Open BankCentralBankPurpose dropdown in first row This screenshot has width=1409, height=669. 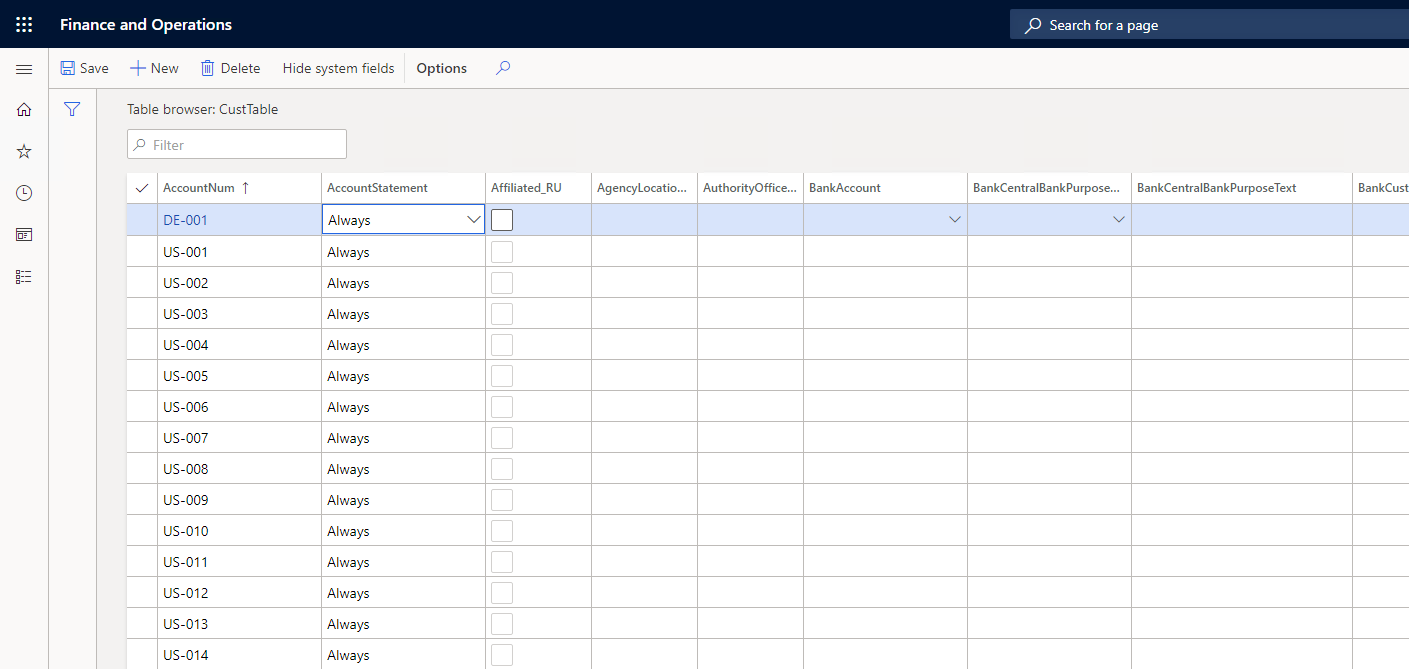tap(1118, 220)
